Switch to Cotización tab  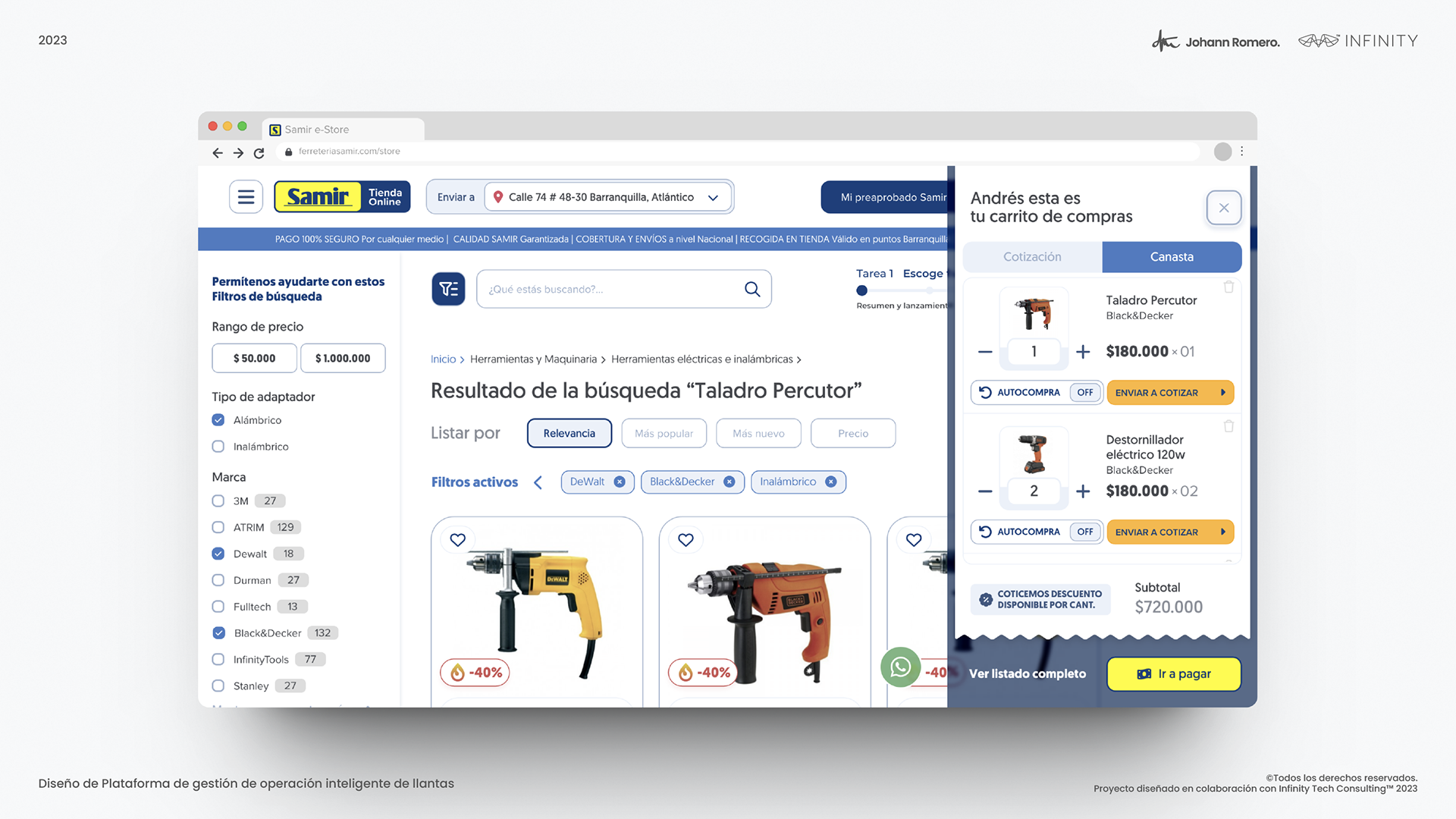[x=1032, y=257]
